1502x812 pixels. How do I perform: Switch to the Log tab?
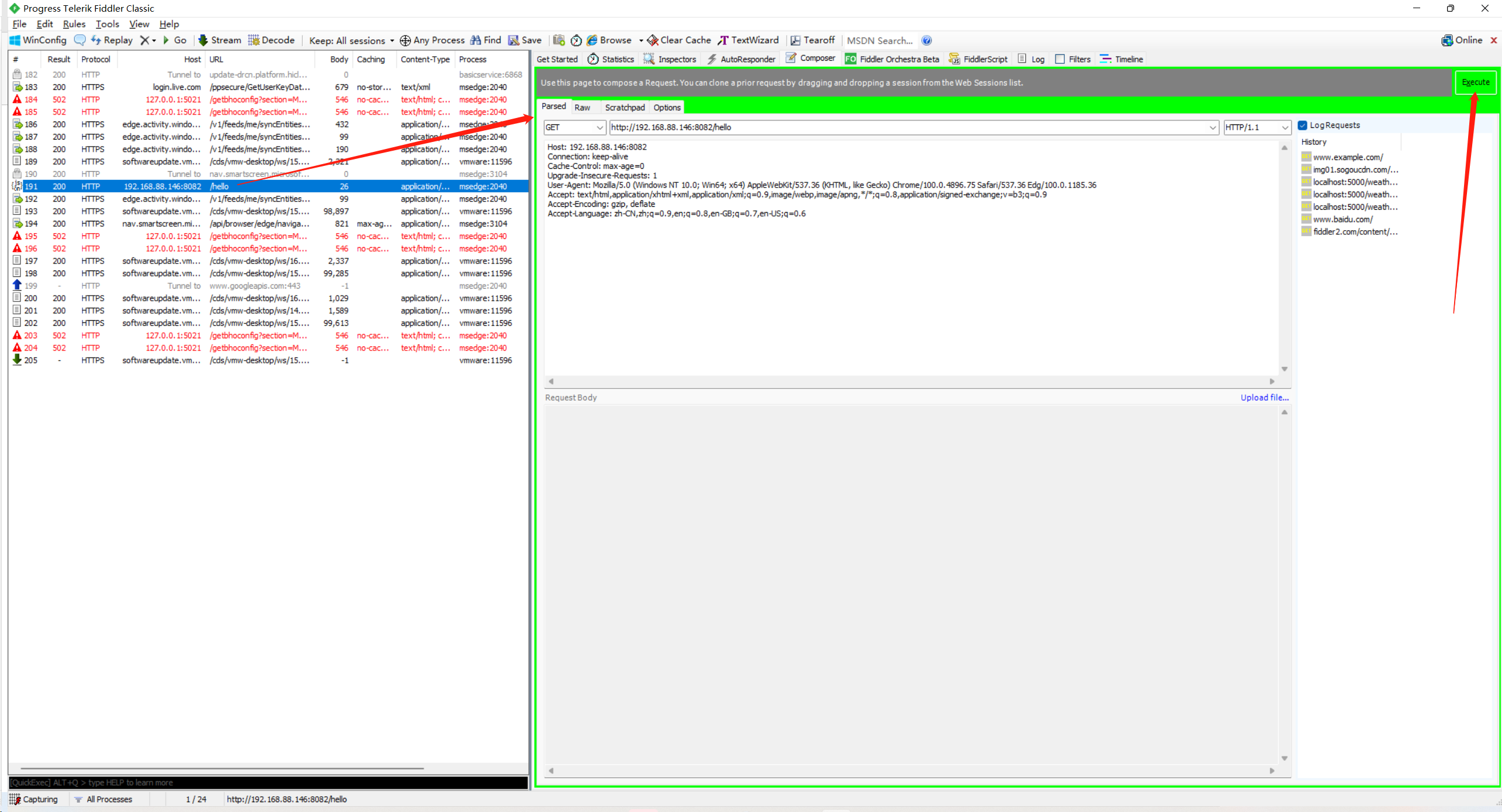pos(1032,59)
